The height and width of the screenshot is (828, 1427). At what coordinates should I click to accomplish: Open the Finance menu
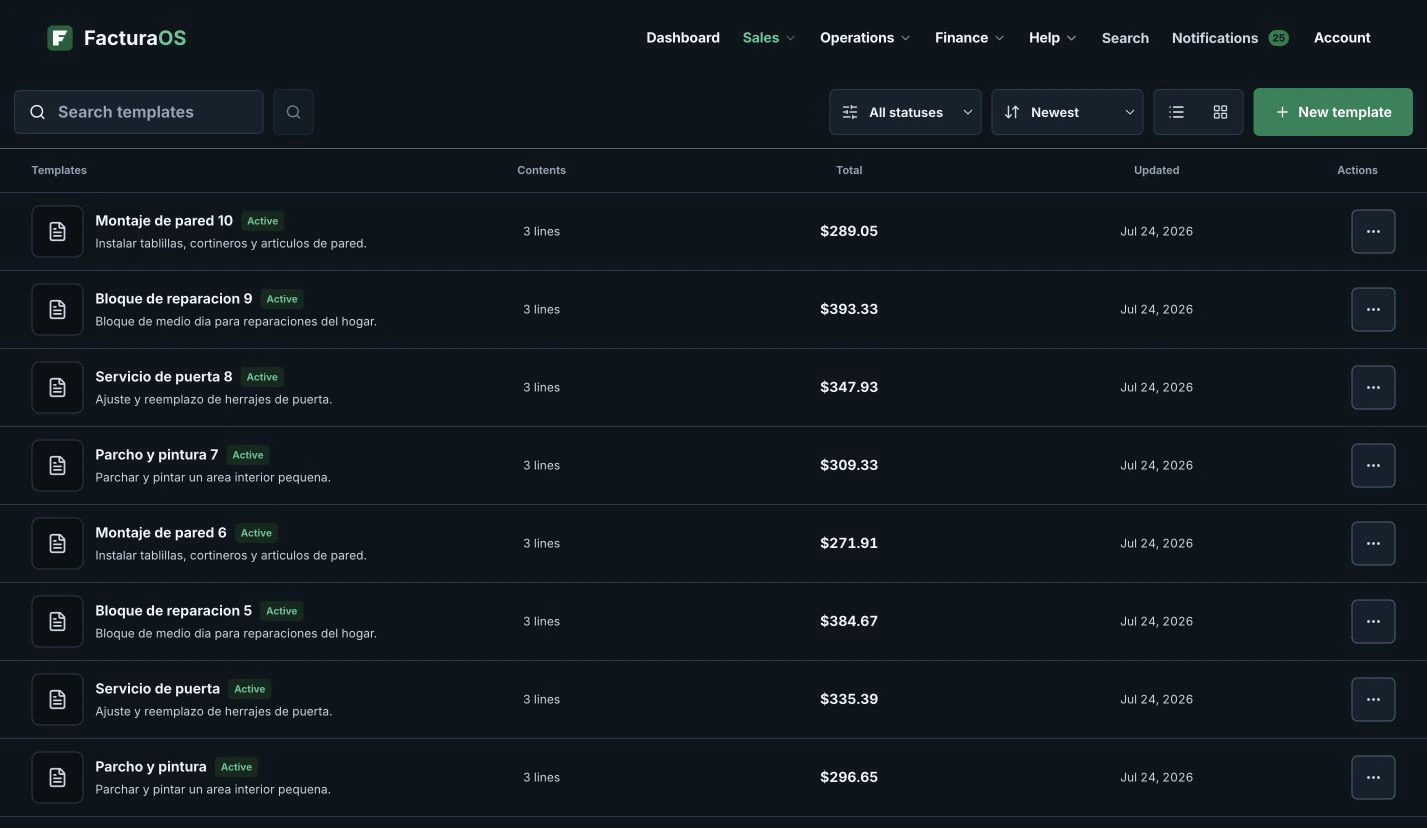coord(969,38)
